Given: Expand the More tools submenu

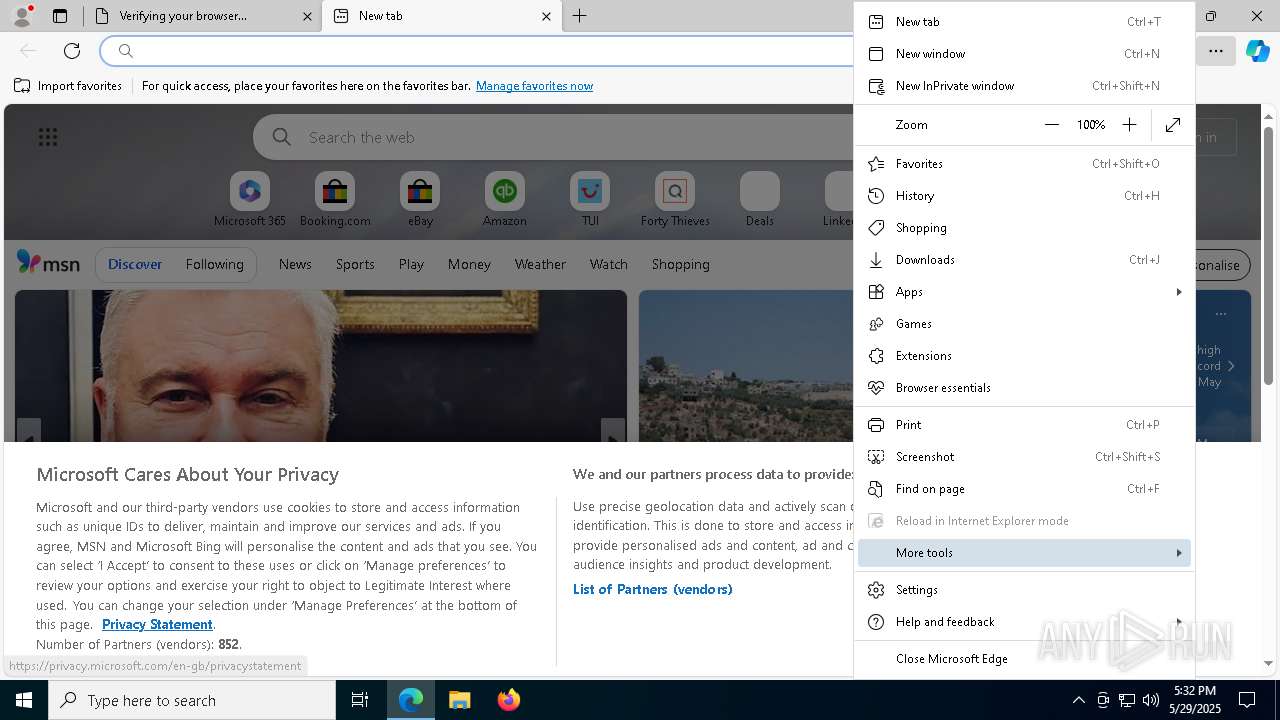Looking at the screenshot, I should coord(1024,553).
